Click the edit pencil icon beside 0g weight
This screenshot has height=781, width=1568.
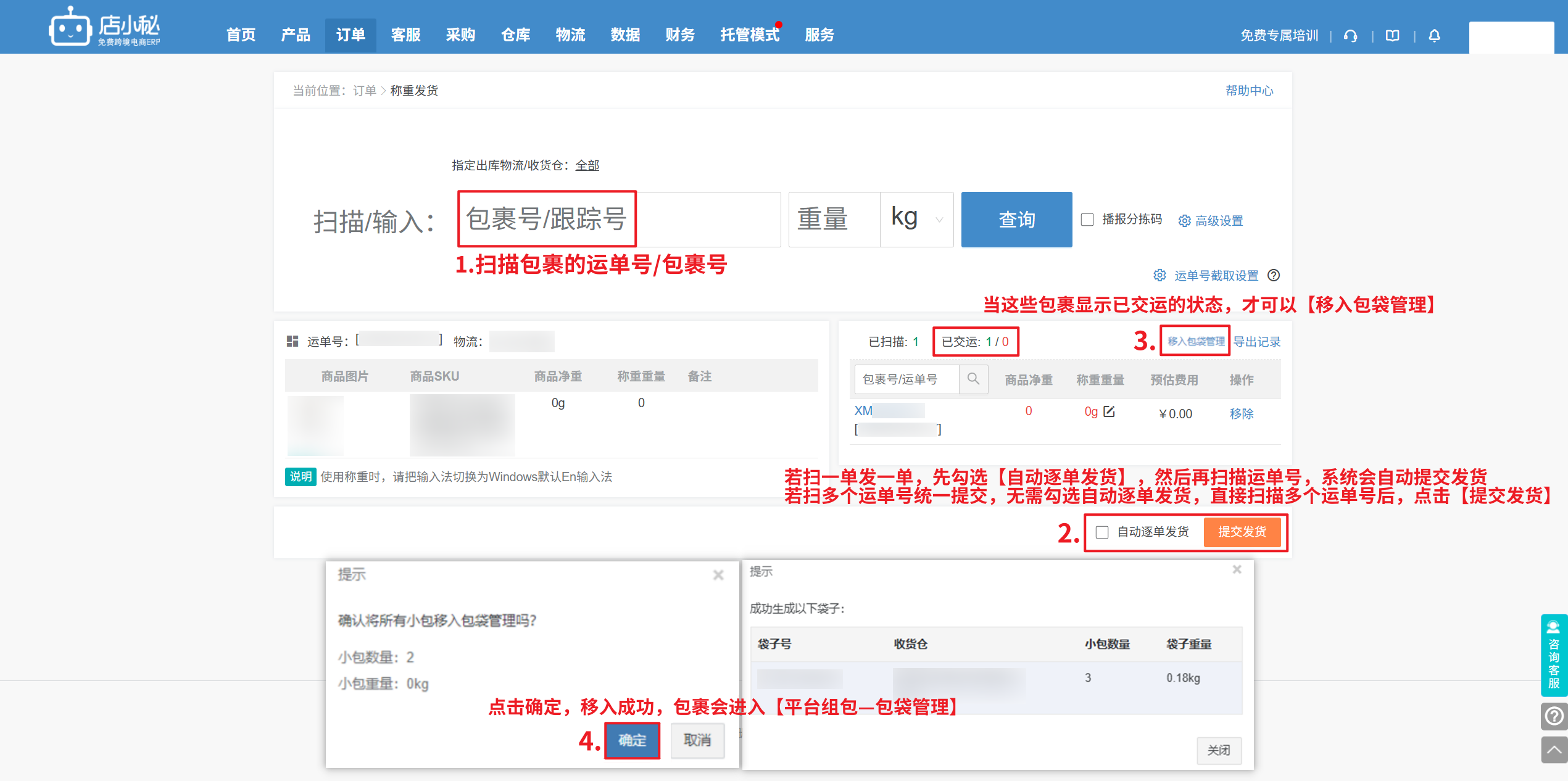(x=1109, y=411)
